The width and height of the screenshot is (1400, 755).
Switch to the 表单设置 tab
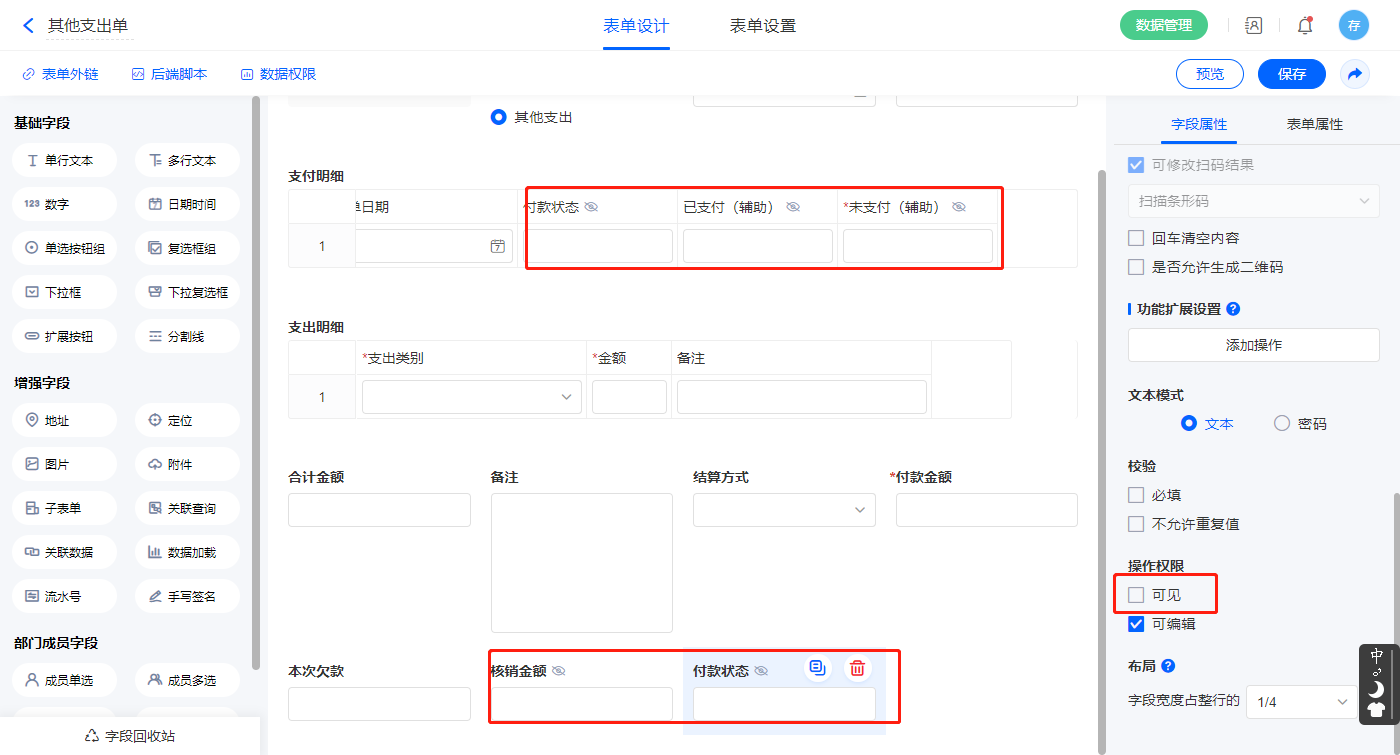[763, 26]
